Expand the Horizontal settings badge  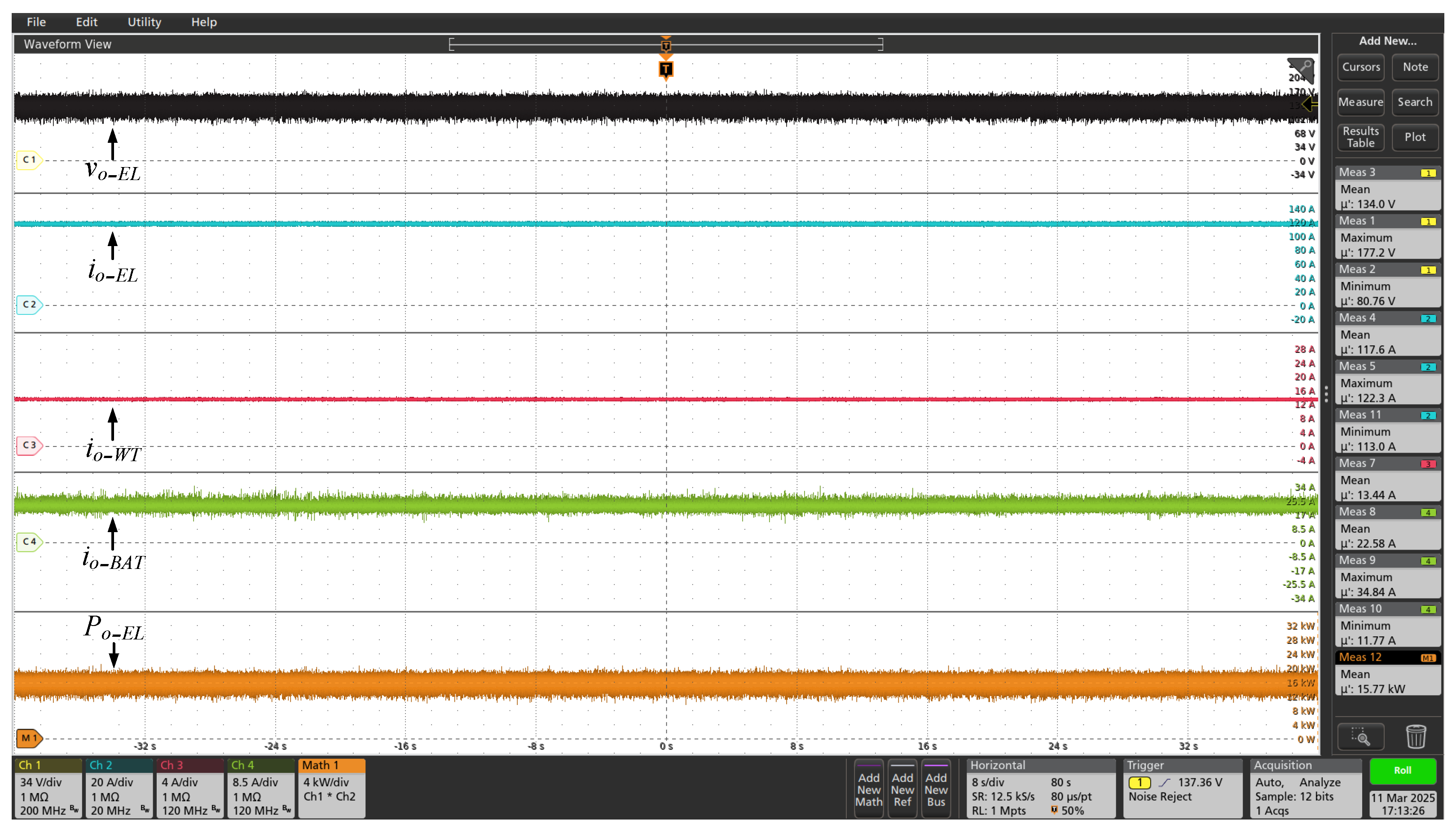pyautogui.click(x=1040, y=789)
